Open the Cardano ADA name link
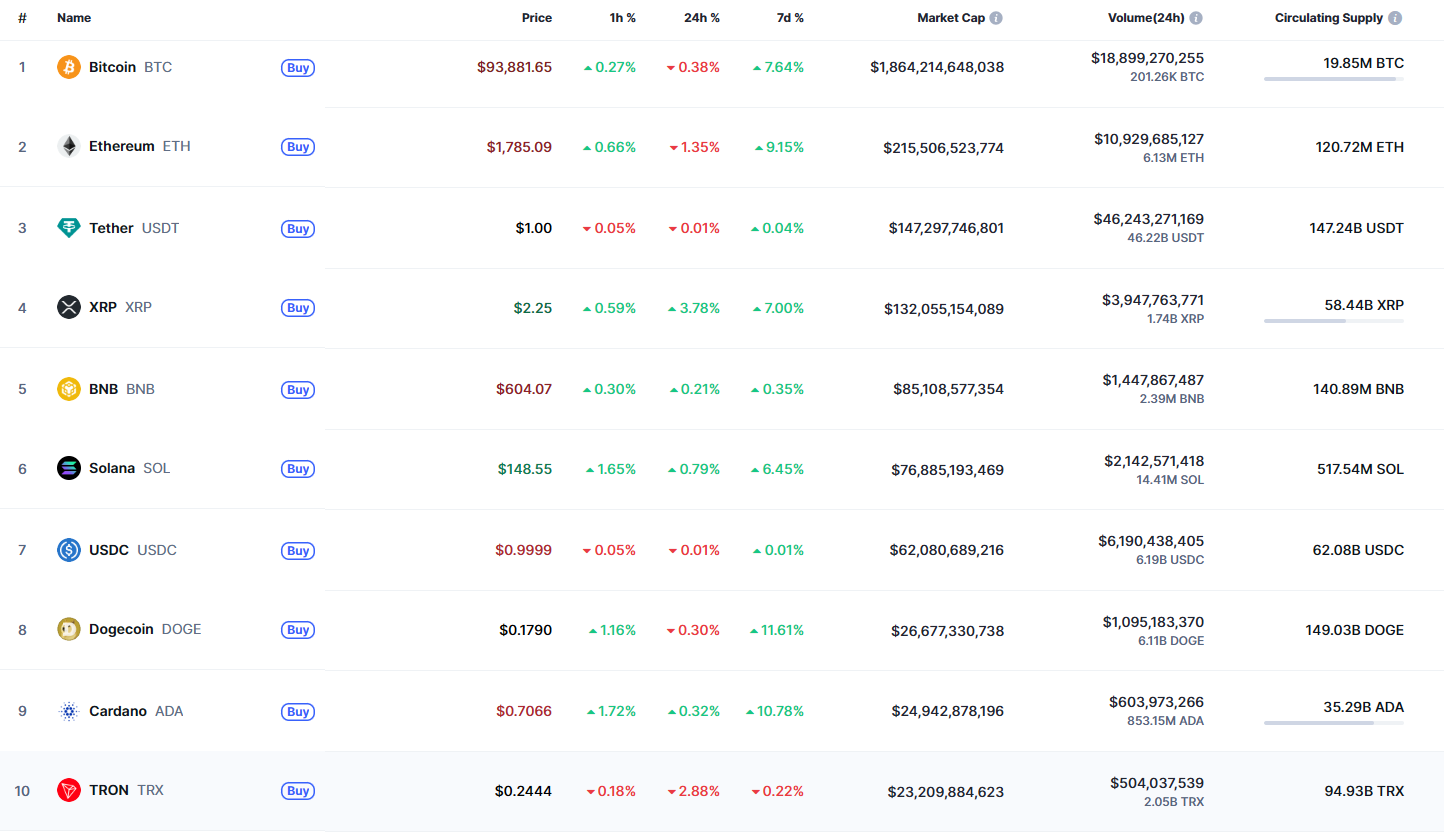 tap(136, 711)
